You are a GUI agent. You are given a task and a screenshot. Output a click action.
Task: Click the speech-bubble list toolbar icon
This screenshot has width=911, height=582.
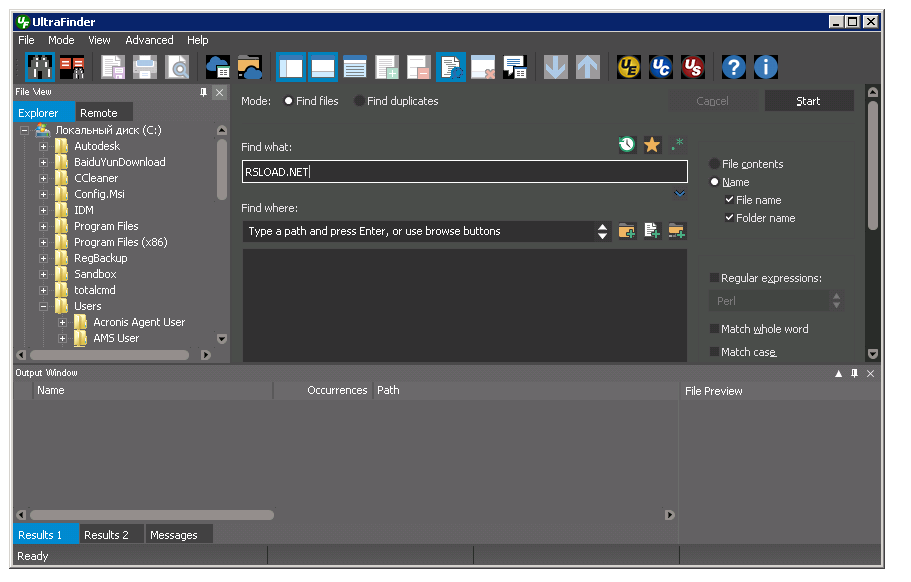515,67
